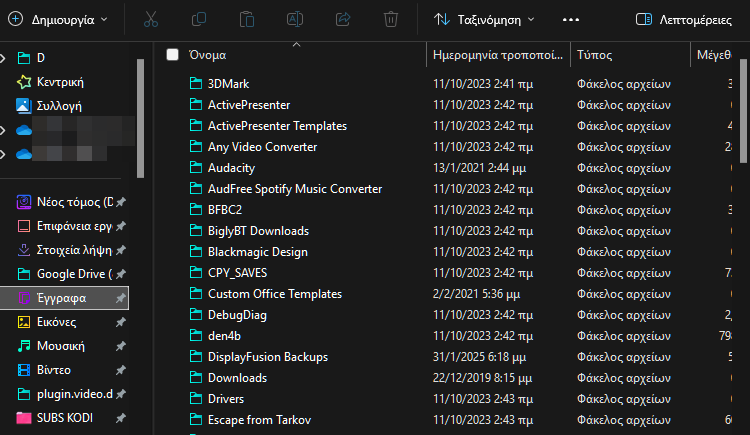Click pin icon next to Μουσική

(x=121, y=346)
